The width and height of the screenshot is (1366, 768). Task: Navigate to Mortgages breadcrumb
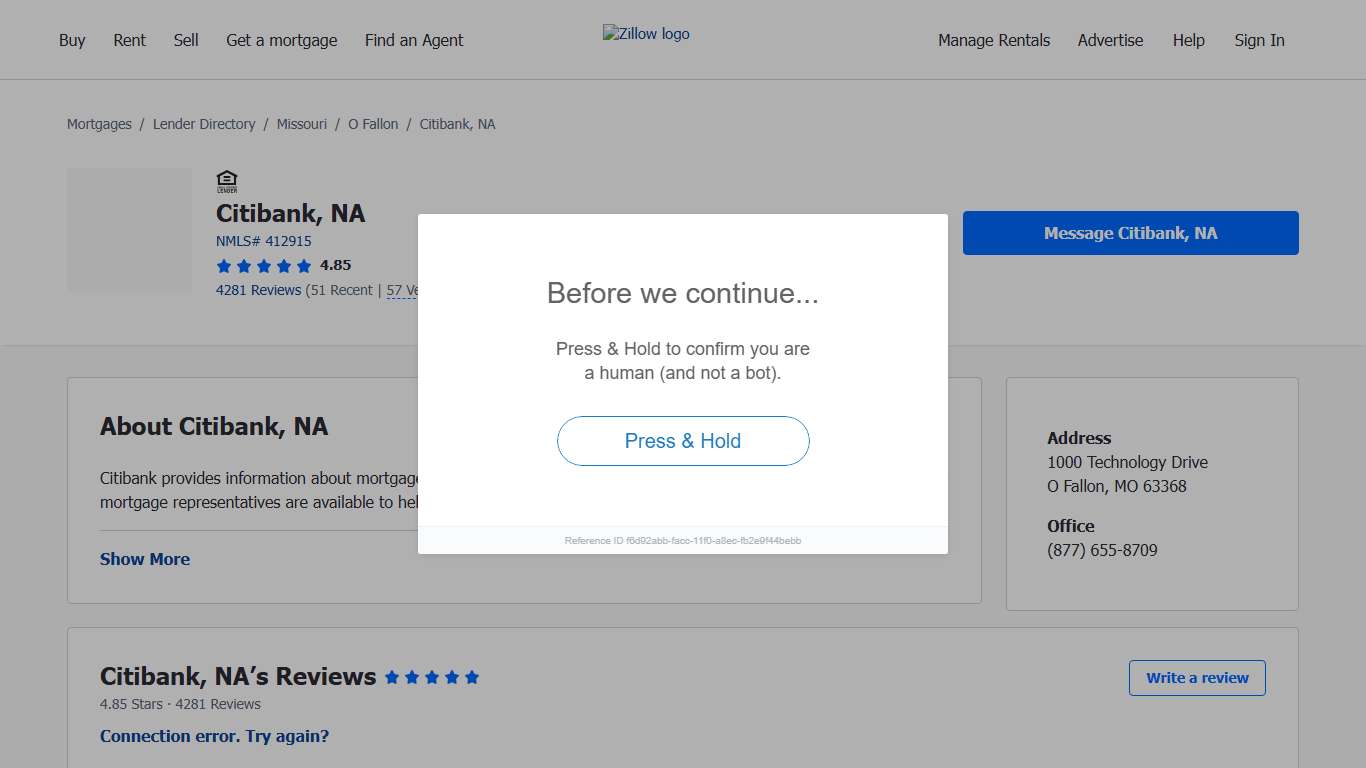click(x=98, y=124)
